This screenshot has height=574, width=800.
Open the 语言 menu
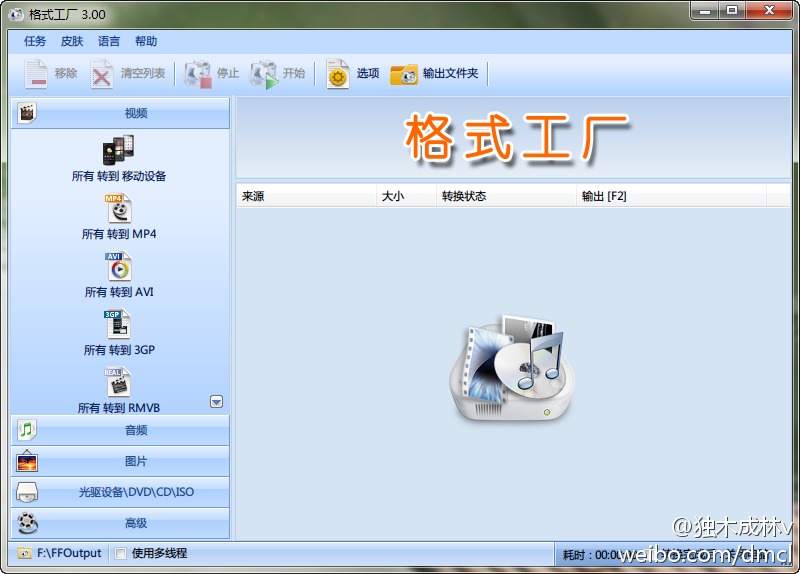109,41
